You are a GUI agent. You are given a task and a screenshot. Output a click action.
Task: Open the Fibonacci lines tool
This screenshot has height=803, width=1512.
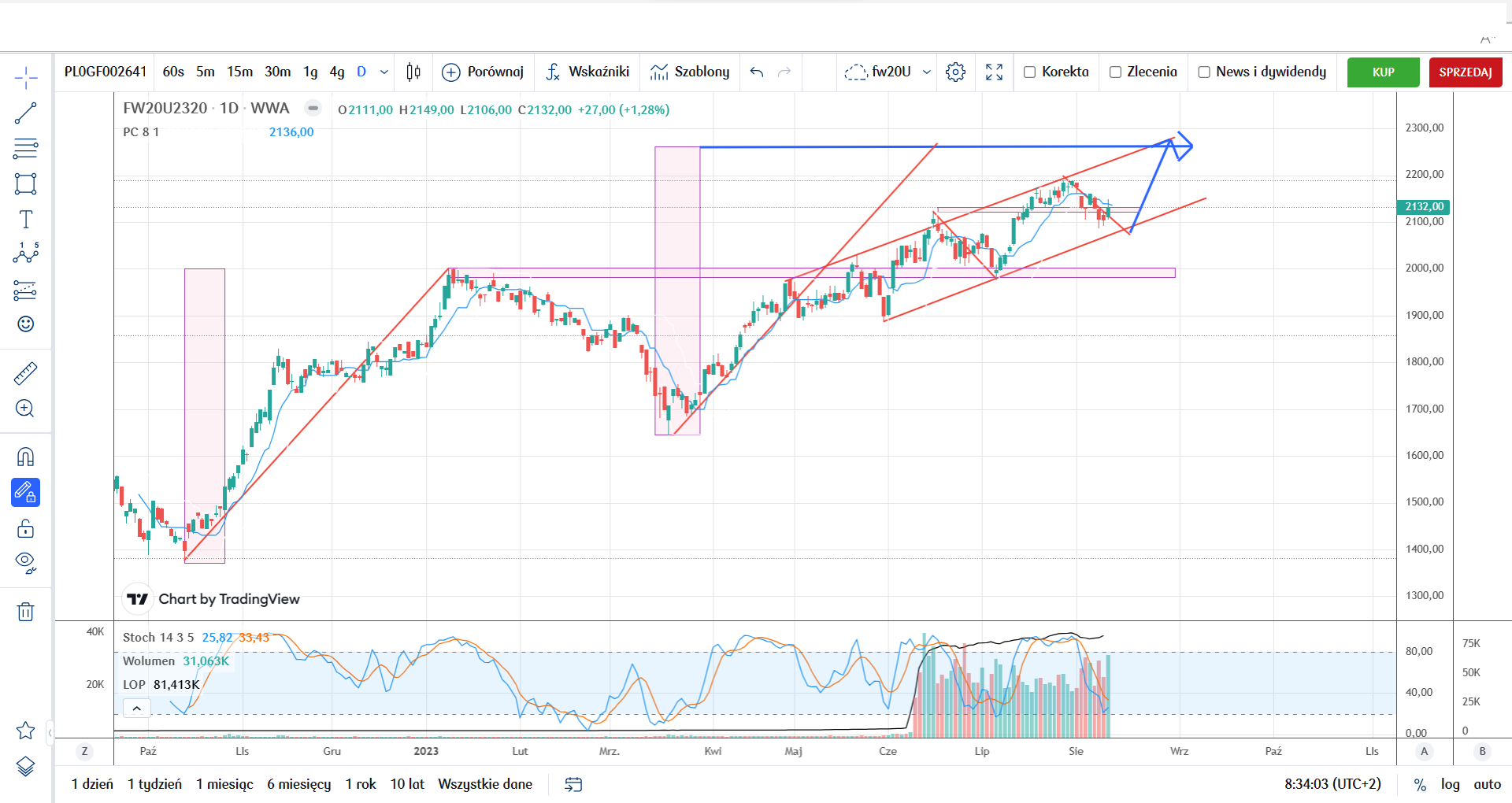[x=26, y=148]
